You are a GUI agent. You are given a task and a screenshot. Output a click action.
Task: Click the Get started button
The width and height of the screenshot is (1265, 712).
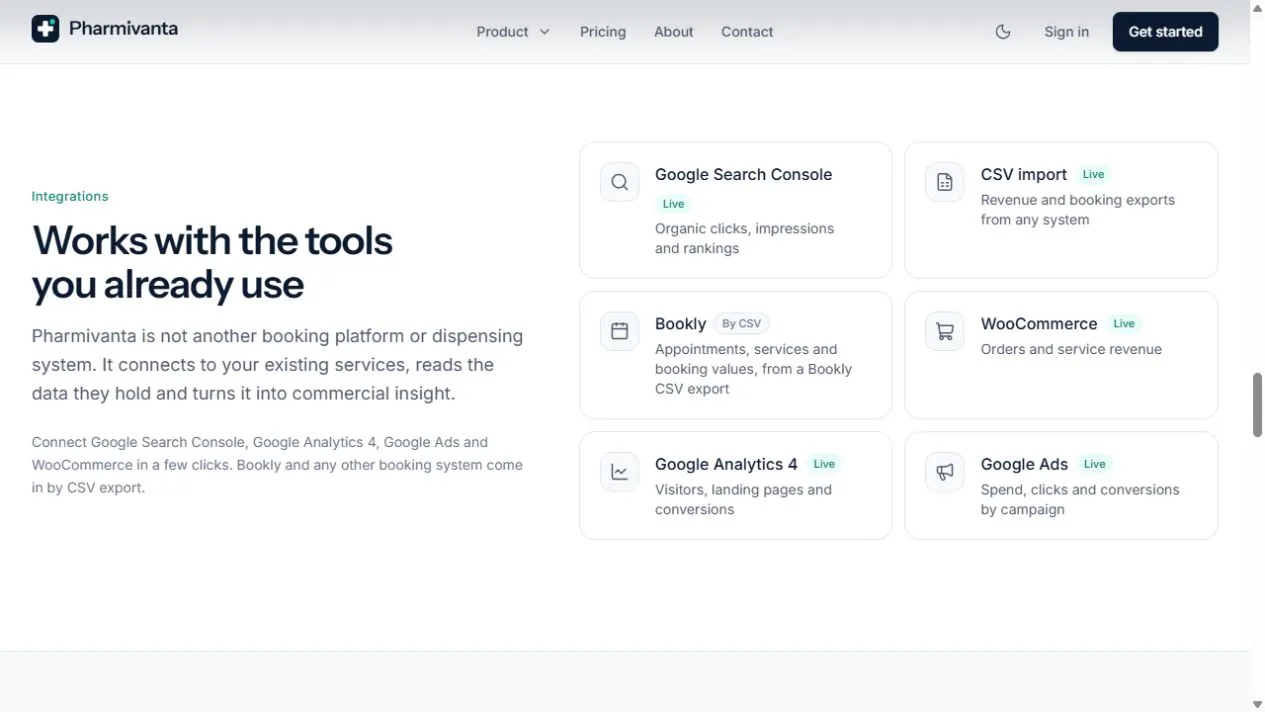pyautogui.click(x=1165, y=32)
